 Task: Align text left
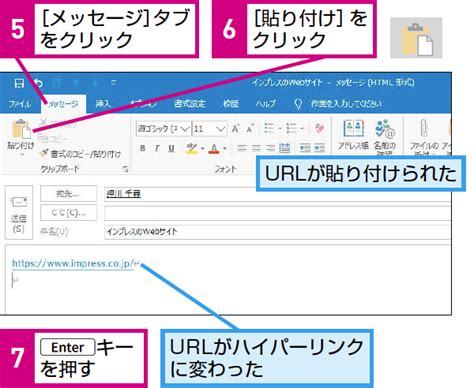(x=242, y=148)
